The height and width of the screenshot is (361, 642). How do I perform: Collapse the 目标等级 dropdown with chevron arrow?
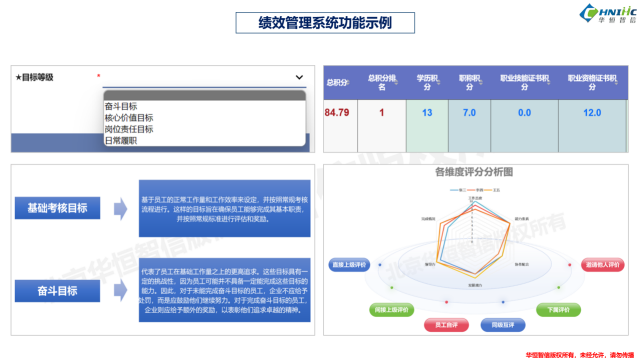click(299, 77)
